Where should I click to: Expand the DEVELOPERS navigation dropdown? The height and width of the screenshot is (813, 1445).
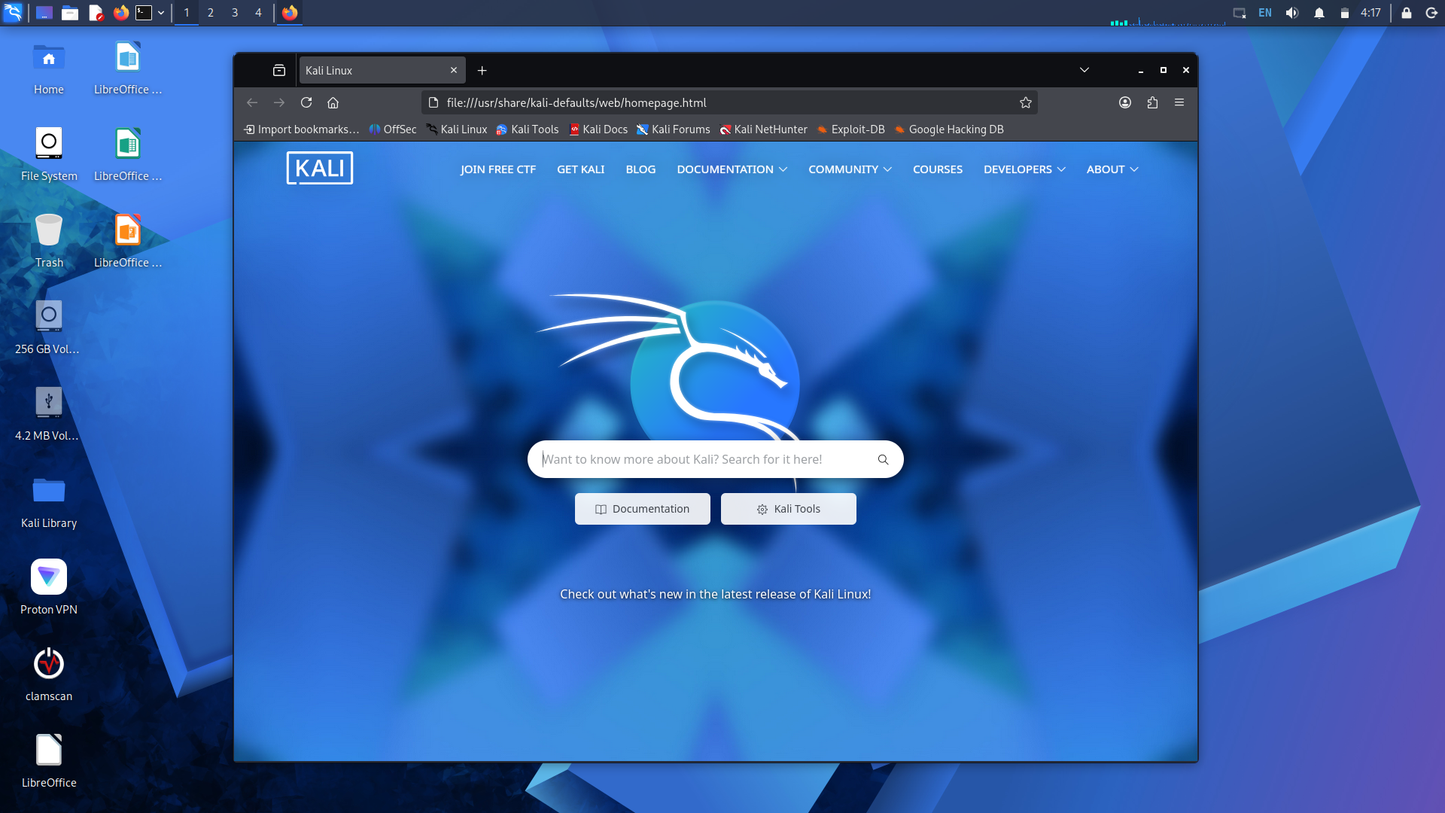(x=1024, y=169)
